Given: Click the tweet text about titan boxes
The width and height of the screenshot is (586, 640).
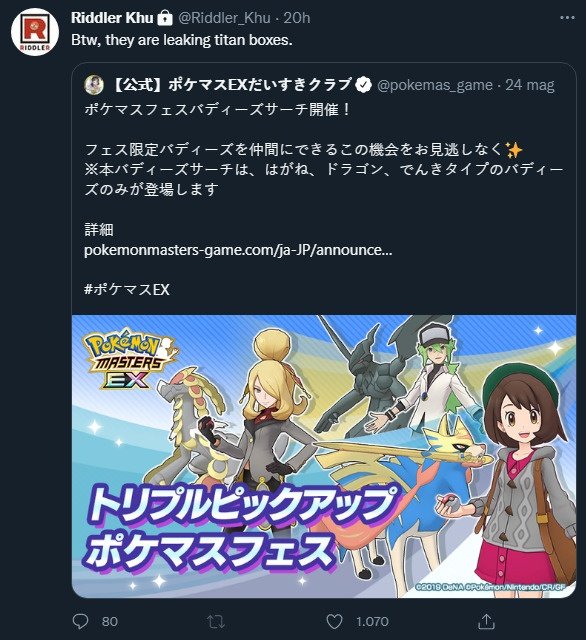Looking at the screenshot, I should click(182, 40).
